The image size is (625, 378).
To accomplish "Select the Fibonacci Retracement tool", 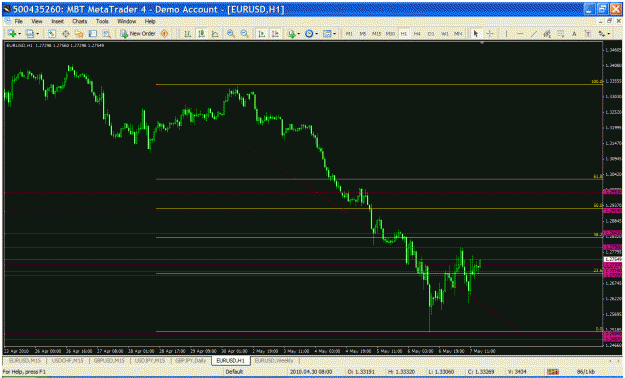I will pos(560,34).
